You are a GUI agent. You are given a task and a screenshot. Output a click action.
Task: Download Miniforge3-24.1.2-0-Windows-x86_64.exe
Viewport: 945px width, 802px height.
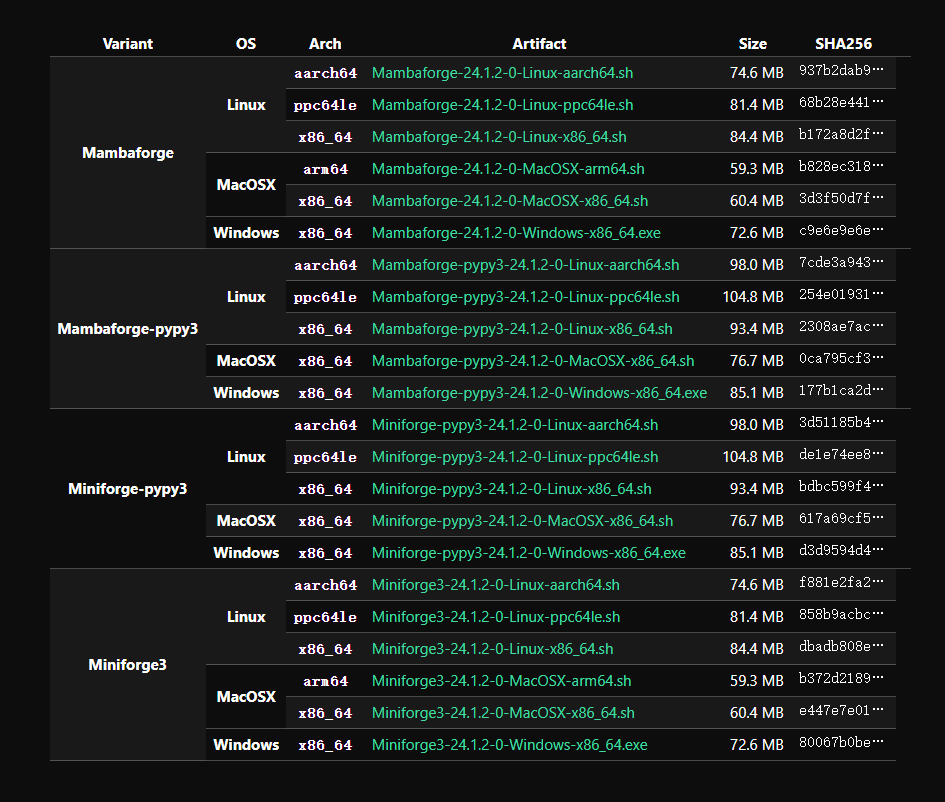(x=509, y=745)
